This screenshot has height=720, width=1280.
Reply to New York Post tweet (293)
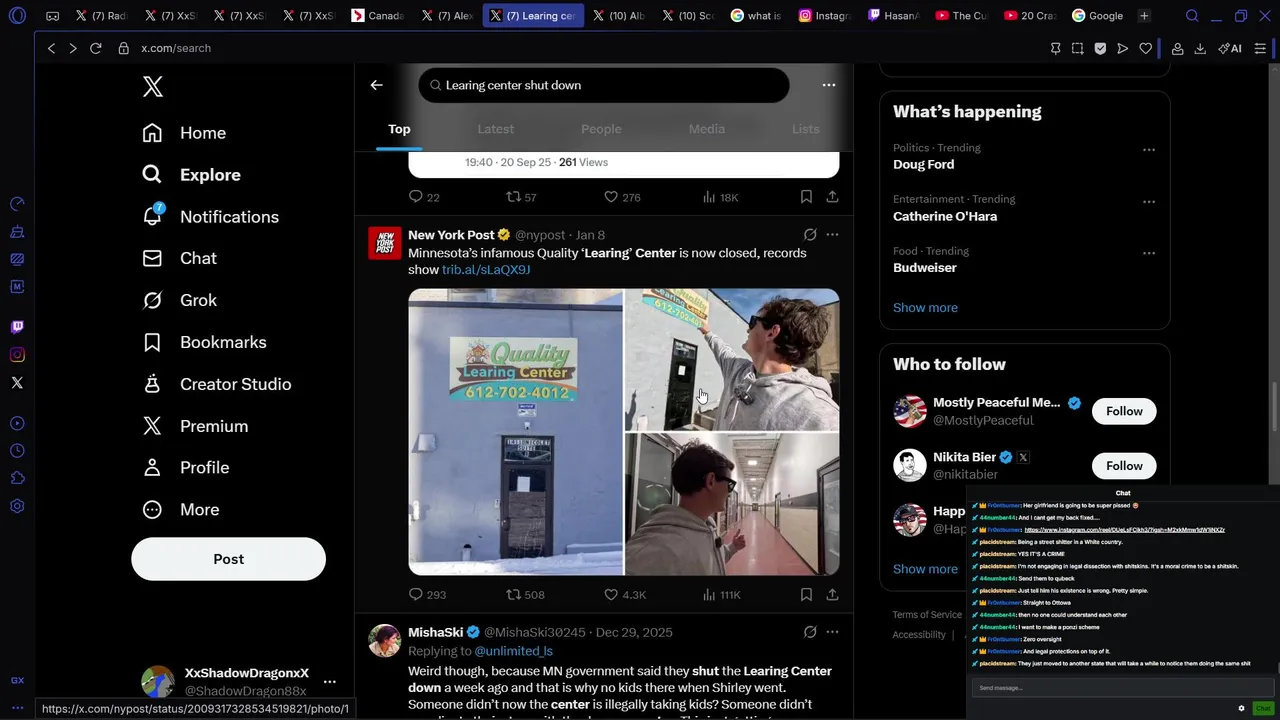[x=427, y=595]
